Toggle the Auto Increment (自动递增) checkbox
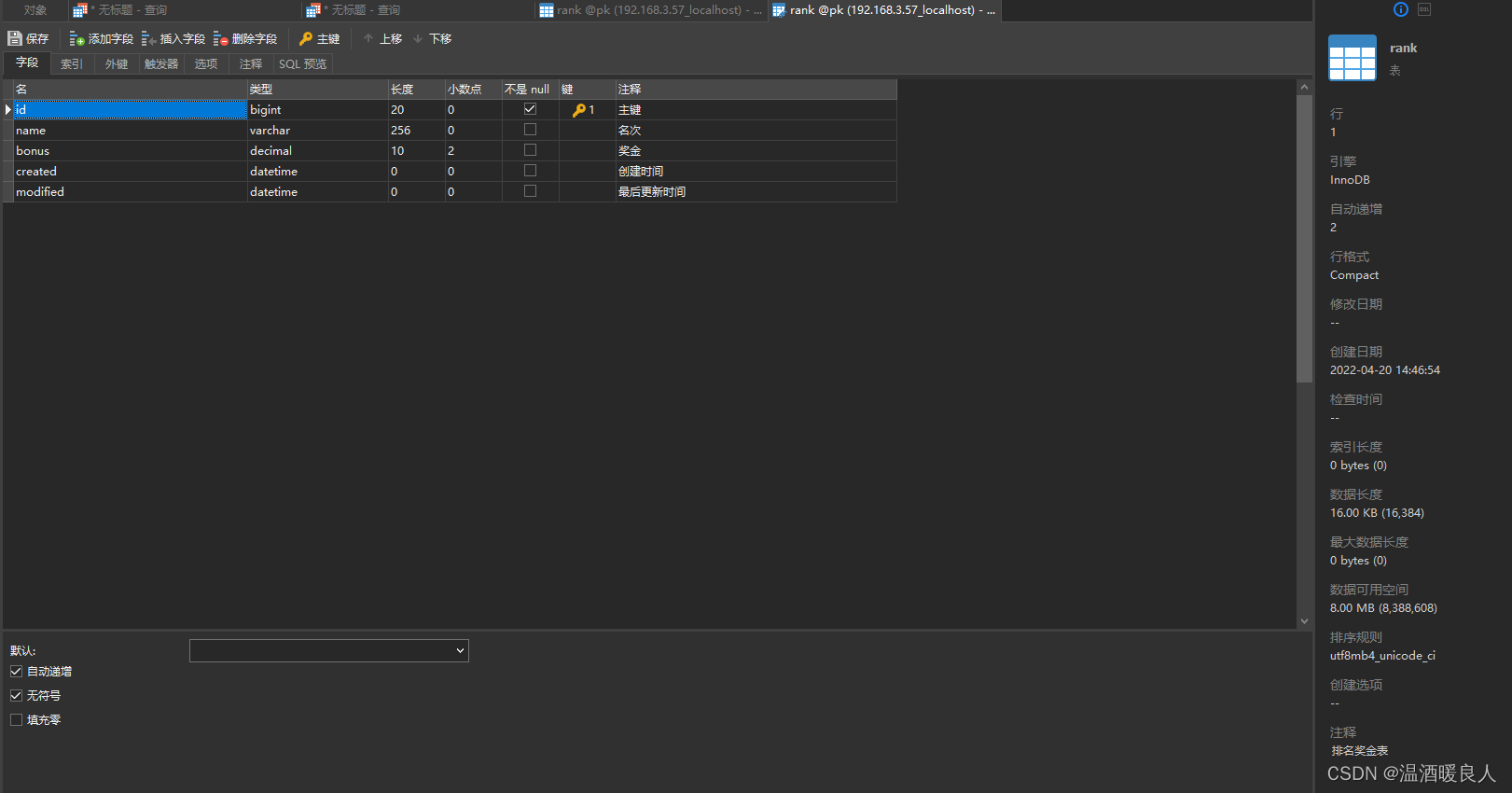Image resolution: width=1512 pixels, height=793 pixels. tap(16, 672)
